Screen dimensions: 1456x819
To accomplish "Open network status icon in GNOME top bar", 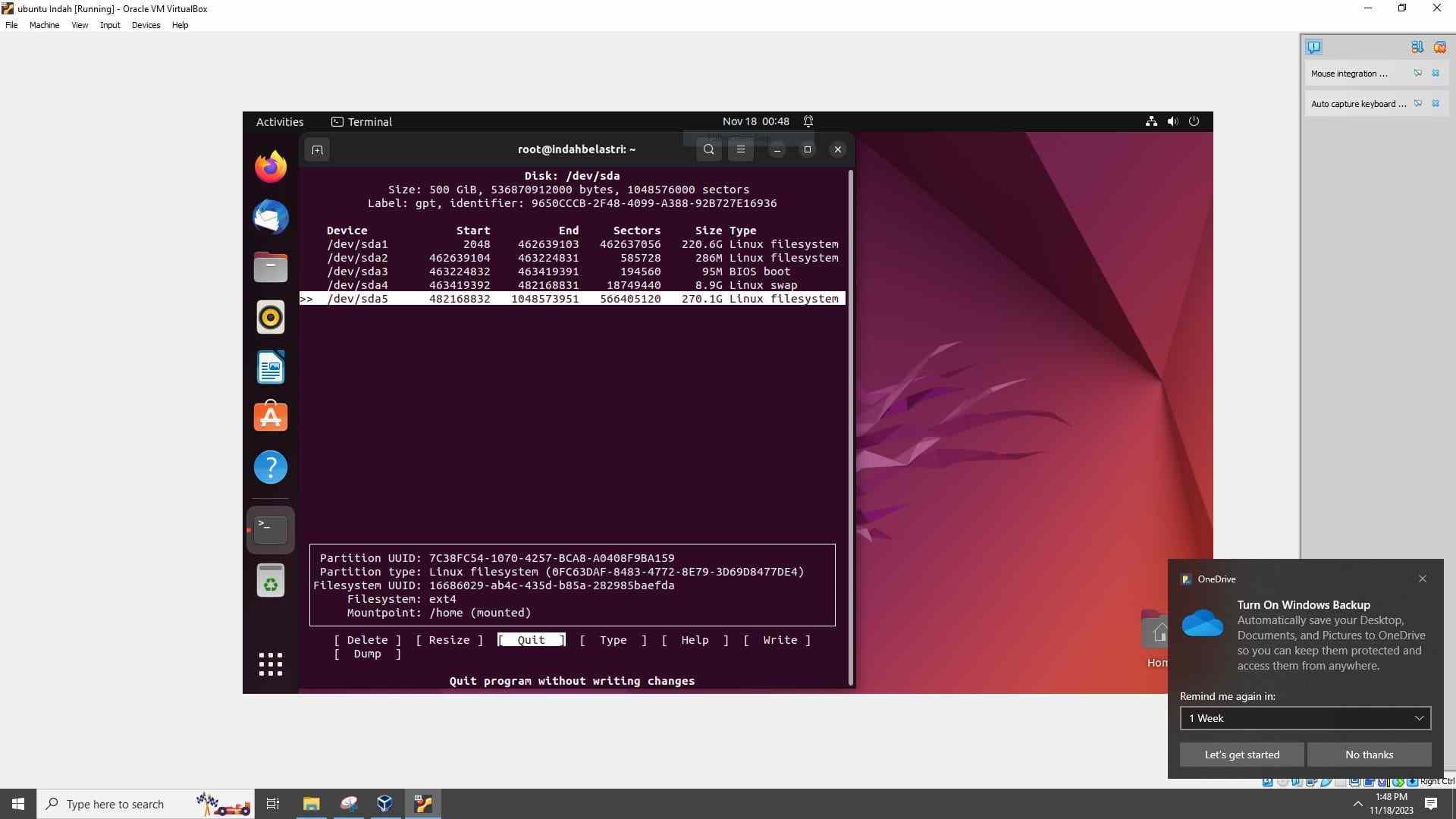I will pos(1151,121).
